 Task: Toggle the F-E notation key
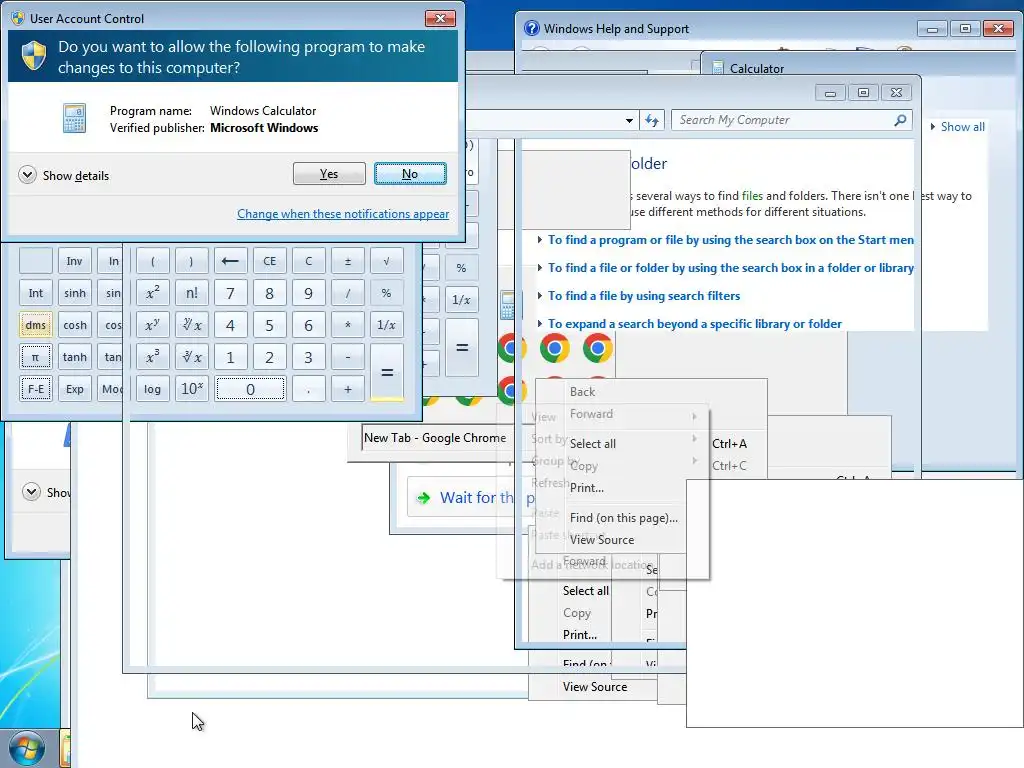pos(35,389)
